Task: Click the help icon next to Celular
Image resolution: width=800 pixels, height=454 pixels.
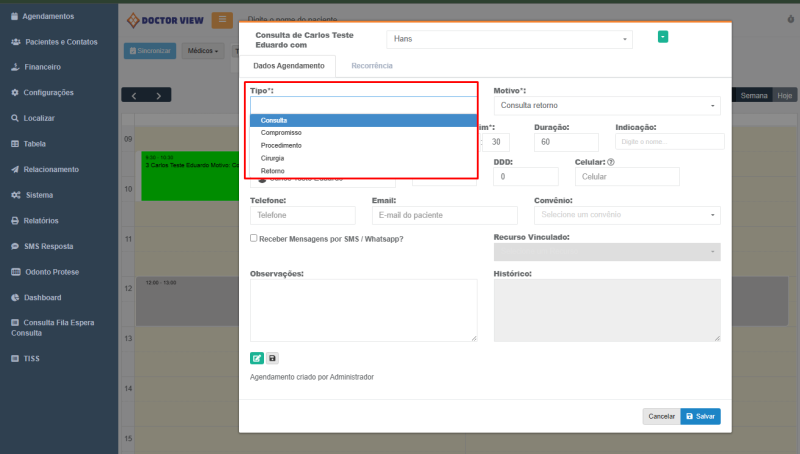Action: pyautogui.click(x=610, y=162)
